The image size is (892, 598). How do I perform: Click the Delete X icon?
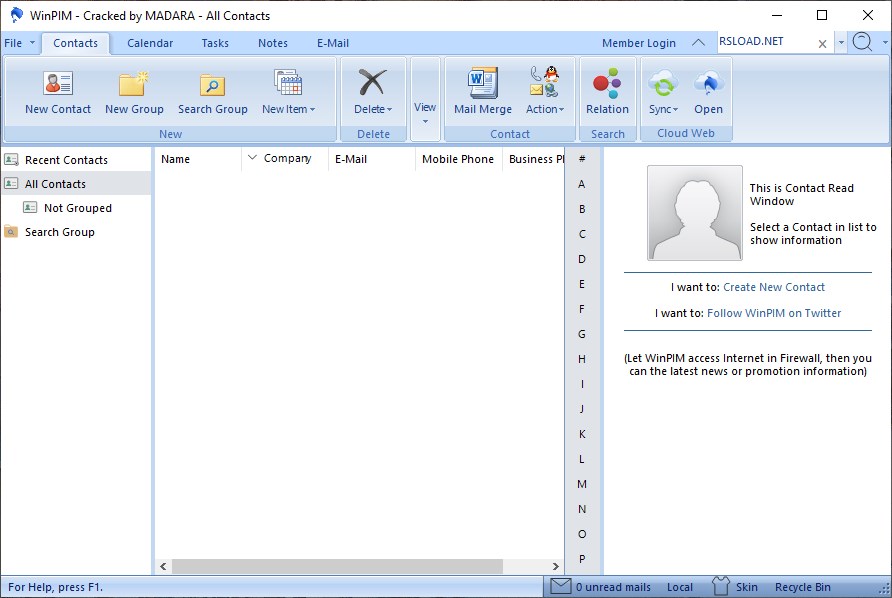(373, 83)
